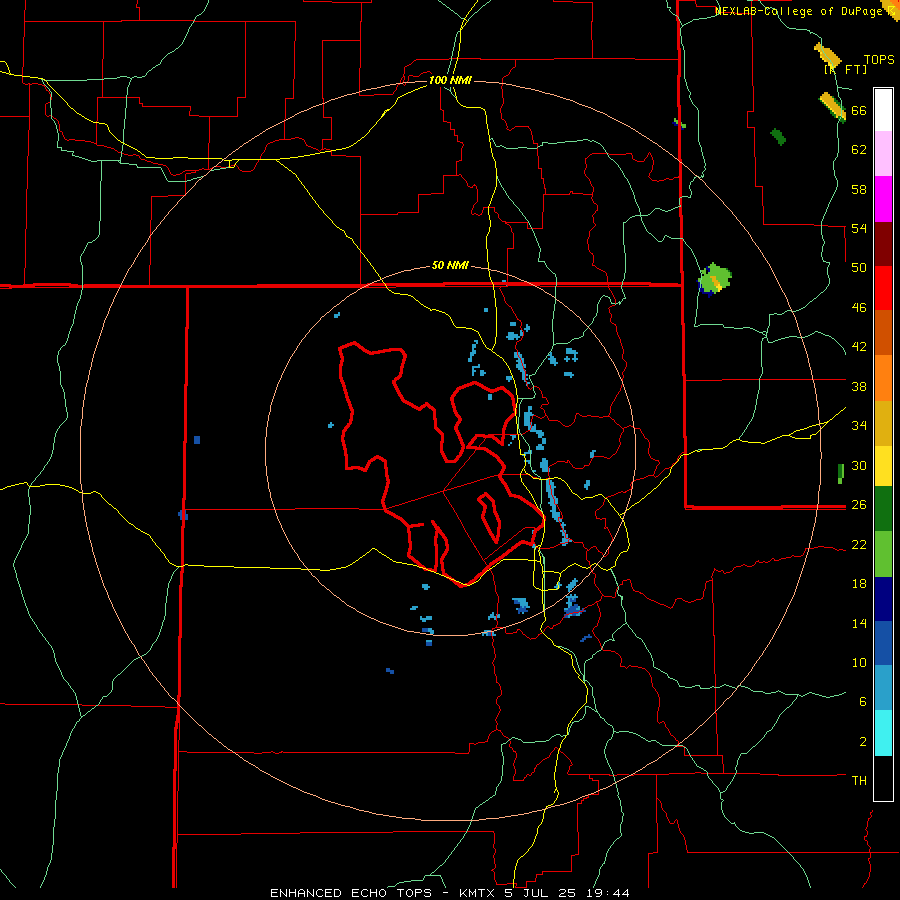
Task: Click the medium blue legend band
Action: pyautogui.click(x=883, y=643)
